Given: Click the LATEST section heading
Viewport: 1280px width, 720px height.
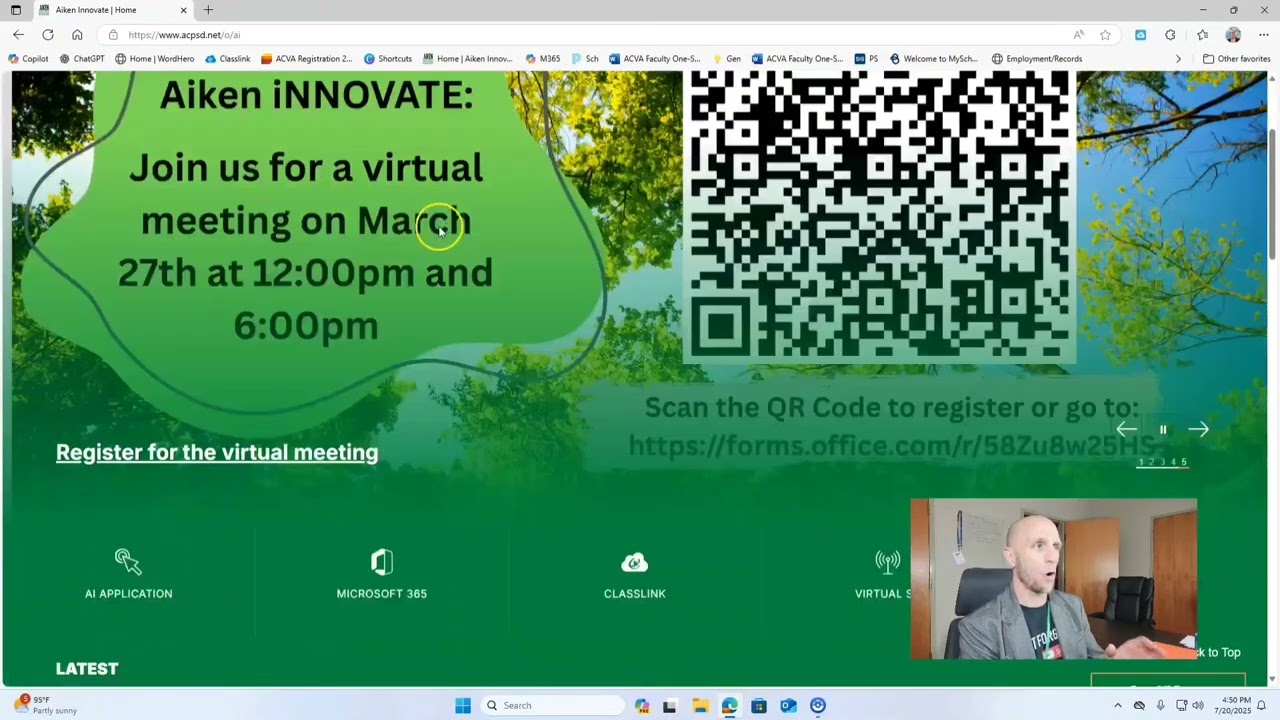Looking at the screenshot, I should [87, 669].
